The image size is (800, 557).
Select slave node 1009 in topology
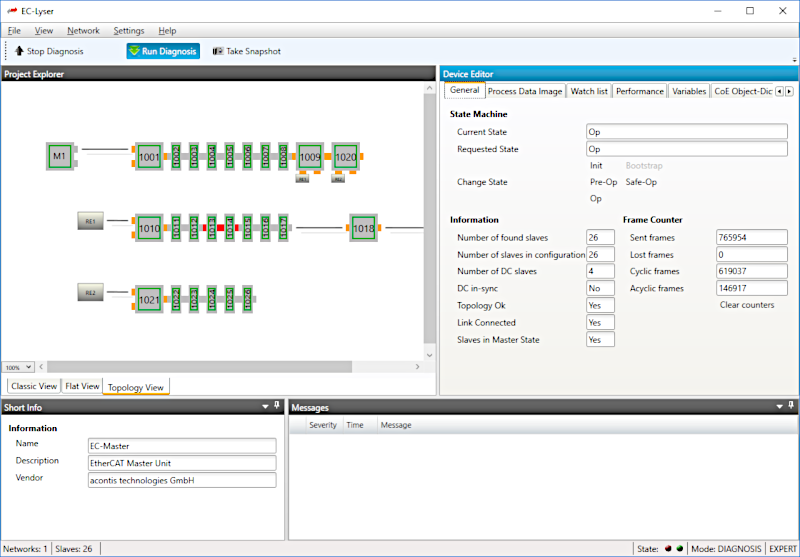pos(310,156)
